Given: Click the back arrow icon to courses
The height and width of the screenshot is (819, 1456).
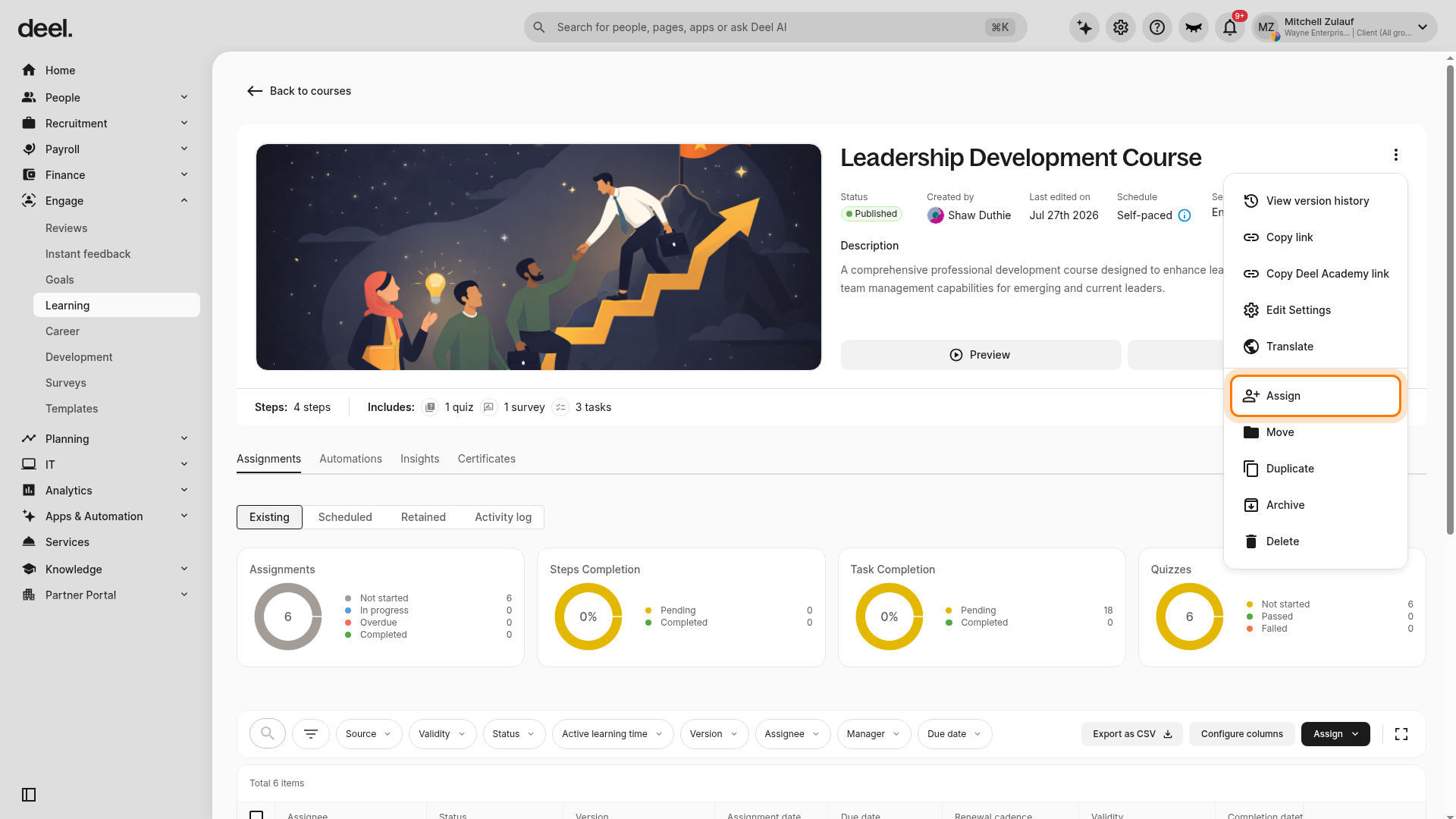Looking at the screenshot, I should pos(255,91).
